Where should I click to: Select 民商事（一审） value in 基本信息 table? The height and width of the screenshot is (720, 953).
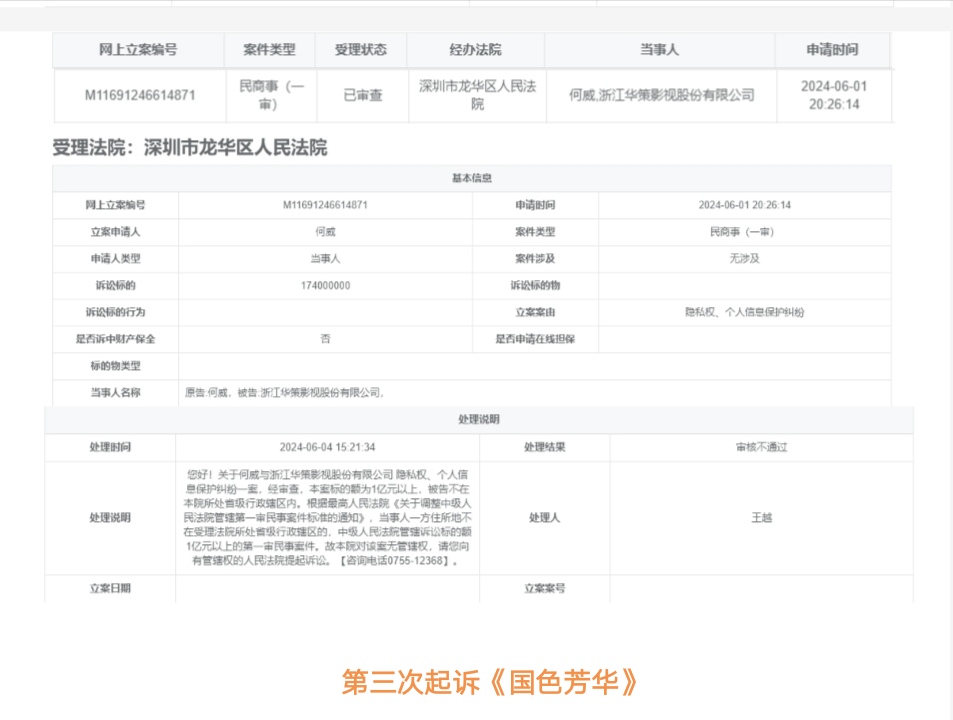tap(742, 232)
